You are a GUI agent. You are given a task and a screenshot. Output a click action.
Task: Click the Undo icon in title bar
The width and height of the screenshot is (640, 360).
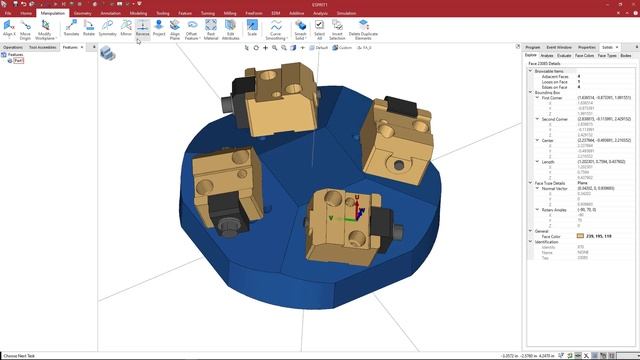23,4
